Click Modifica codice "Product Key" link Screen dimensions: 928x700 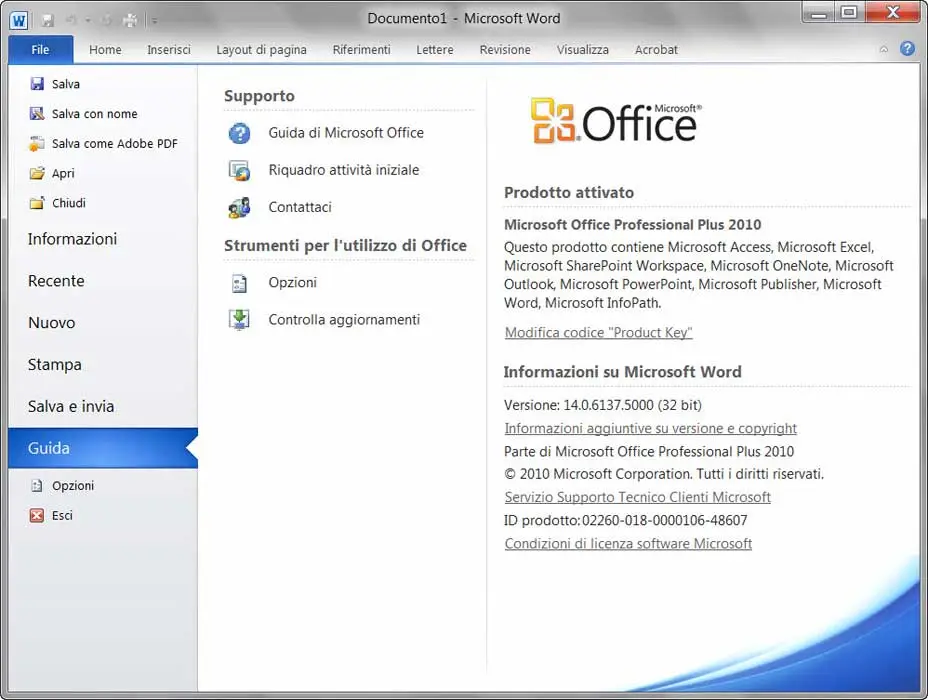click(598, 333)
